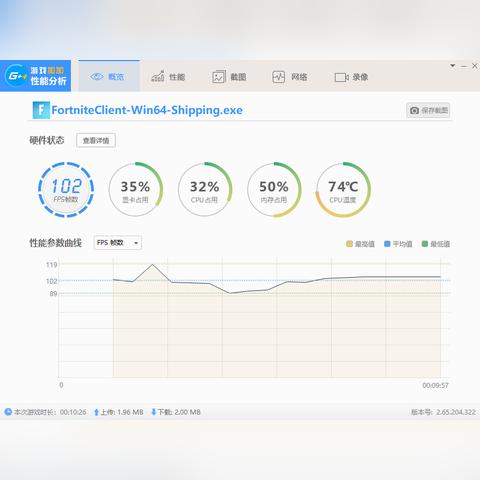Click the 00:09:57 time axis label
The image size is (480, 480).
pyautogui.click(x=435, y=385)
